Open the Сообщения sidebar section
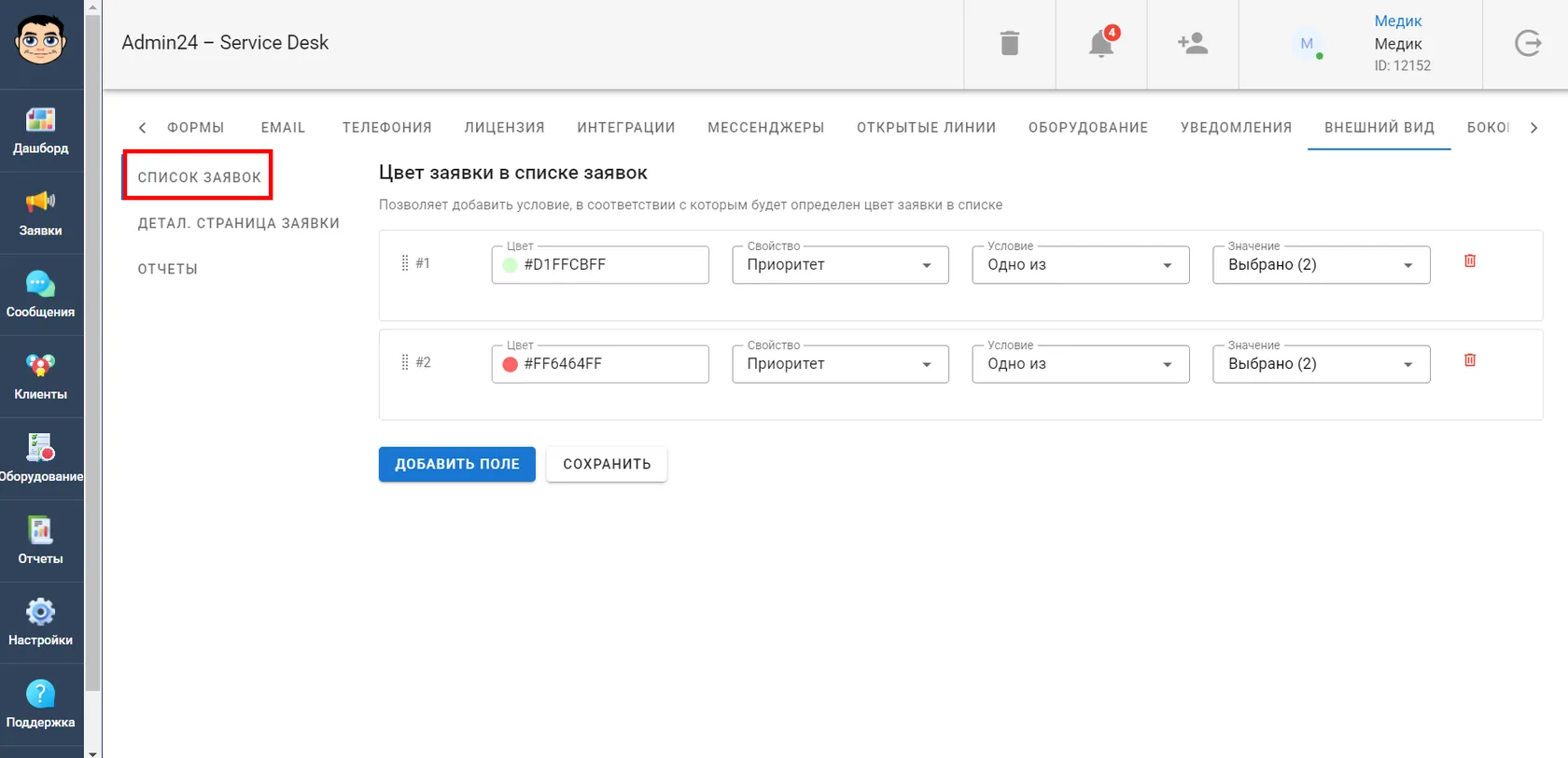This screenshot has width=1568, height=758. (x=41, y=295)
